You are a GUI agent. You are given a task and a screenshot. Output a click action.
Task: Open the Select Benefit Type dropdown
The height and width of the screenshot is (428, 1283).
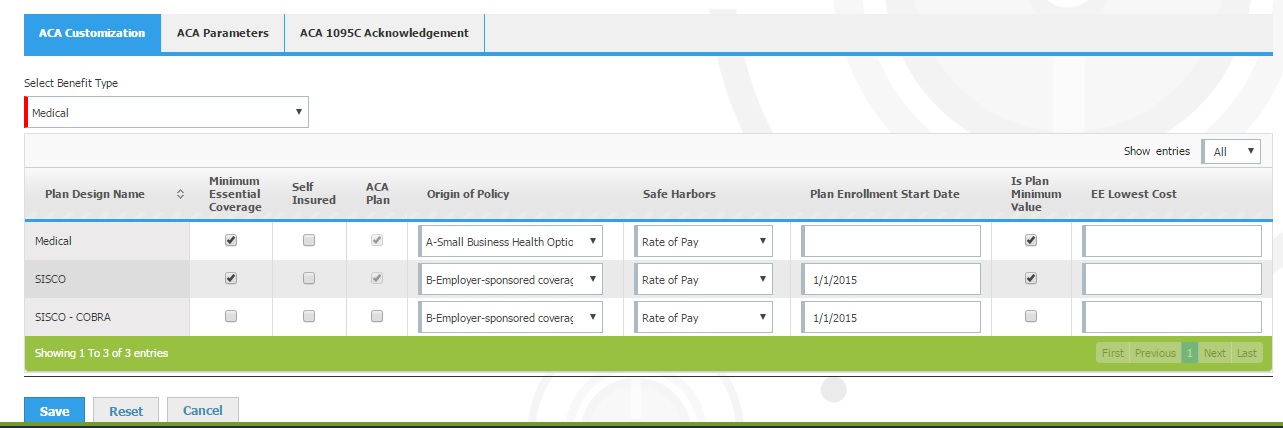tap(167, 113)
